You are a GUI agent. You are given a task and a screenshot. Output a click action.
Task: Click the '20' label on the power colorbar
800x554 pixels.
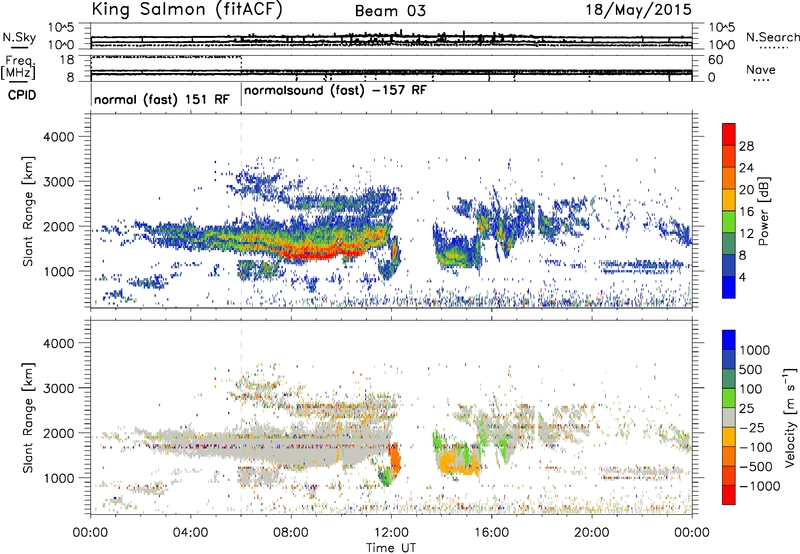[746, 190]
